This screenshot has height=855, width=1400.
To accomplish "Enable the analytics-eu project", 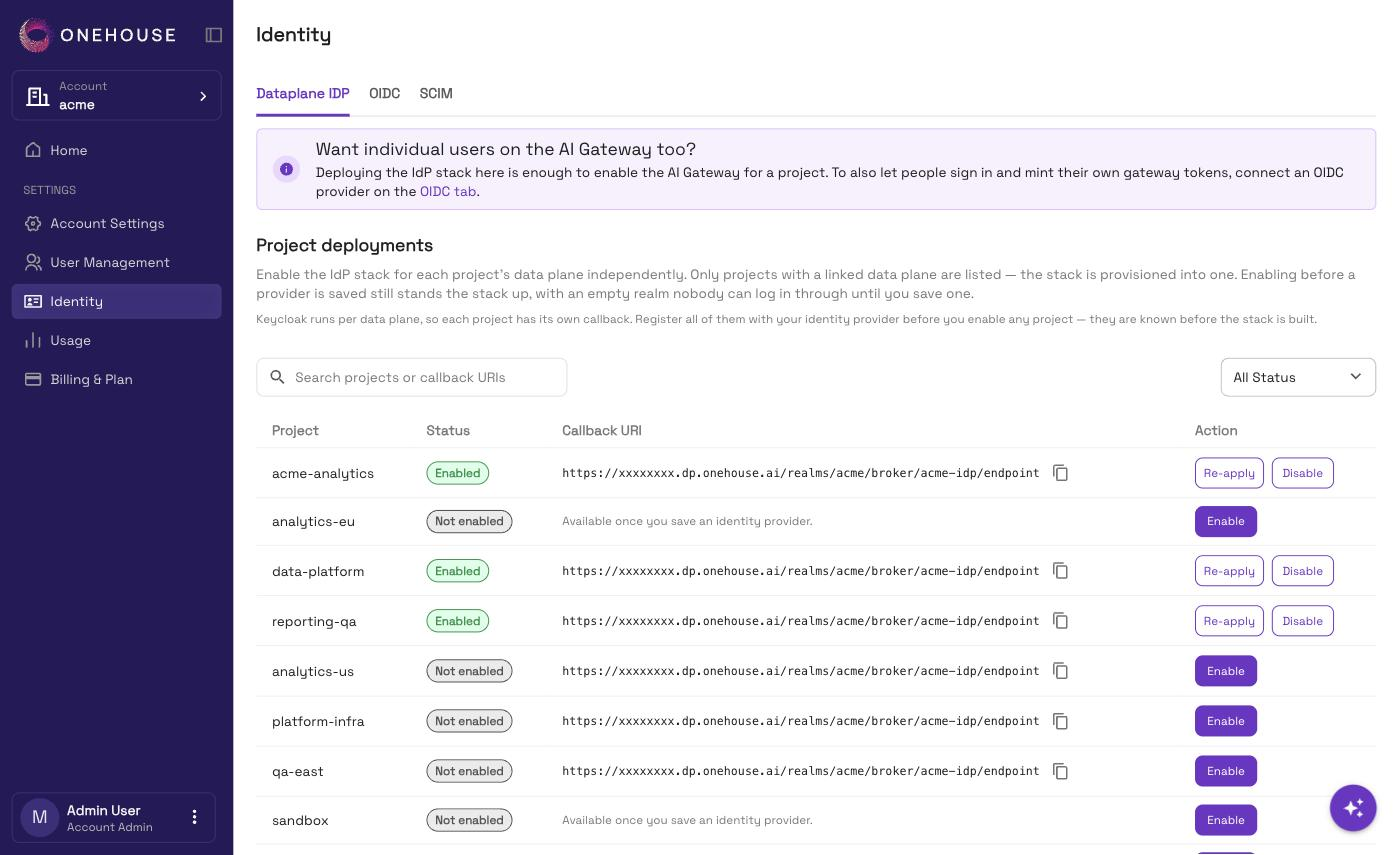I will pyautogui.click(x=1226, y=521).
